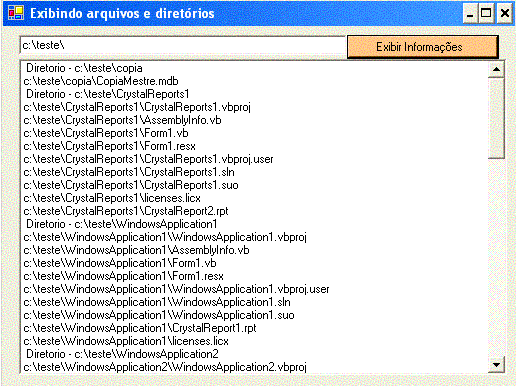Select row 'CrystalReports1\CrystalReports1.vbproj'
This screenshot has height=386, width=516.
(255, 107)
